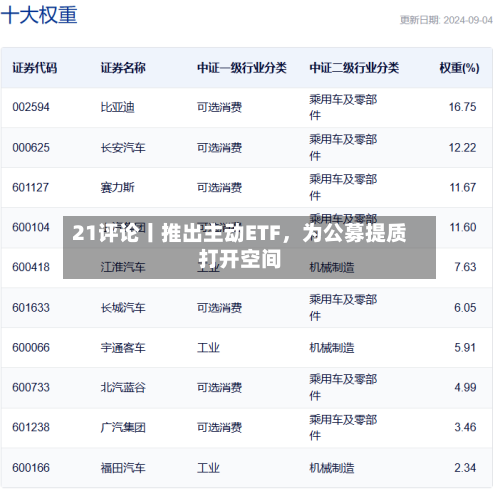Click stock code 002594

tap(31, 107)
